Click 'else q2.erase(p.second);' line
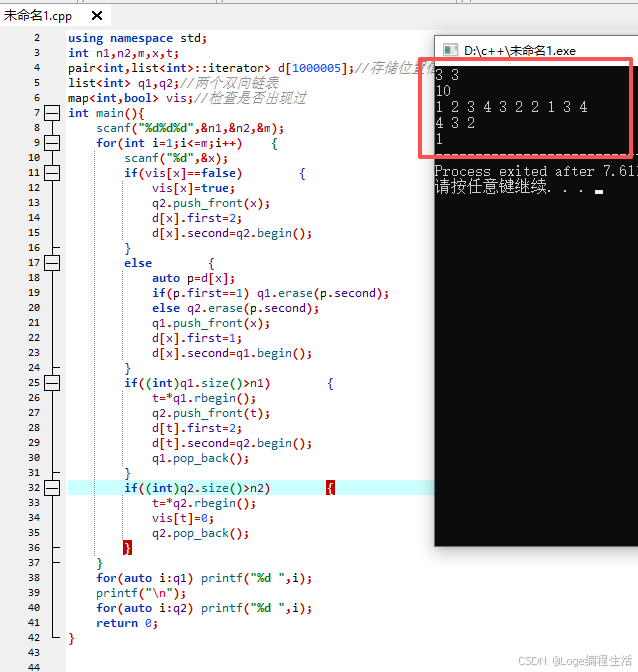 [x=235, y=308]
